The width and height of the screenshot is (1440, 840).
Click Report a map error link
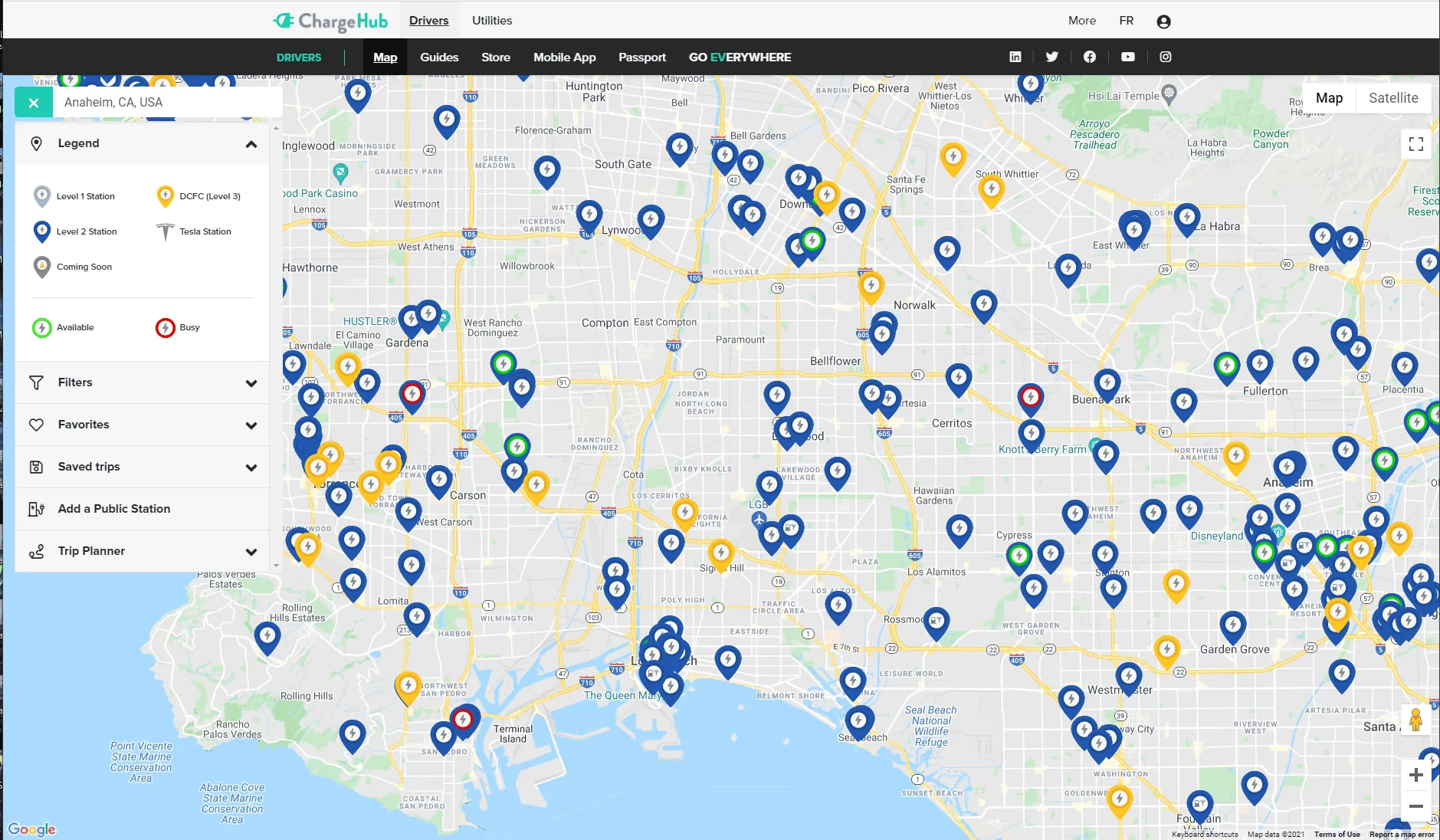pyautogui.click(x=1402, y=835)
